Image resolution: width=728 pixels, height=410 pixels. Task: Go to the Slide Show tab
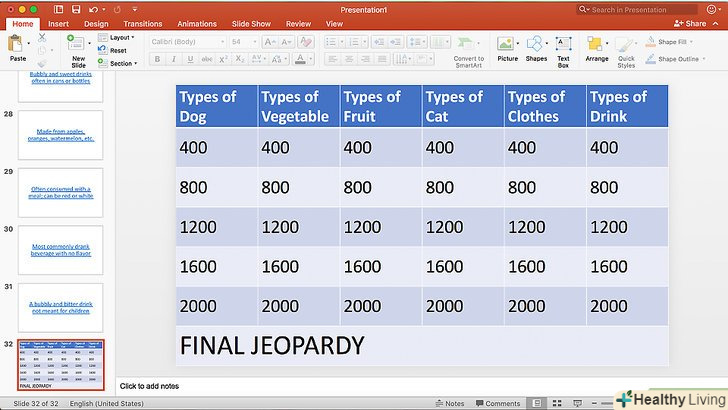click(251, 24)
